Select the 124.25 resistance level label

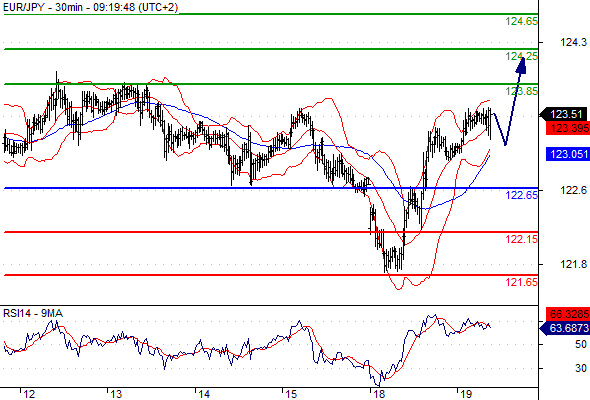tap(522, 56)
